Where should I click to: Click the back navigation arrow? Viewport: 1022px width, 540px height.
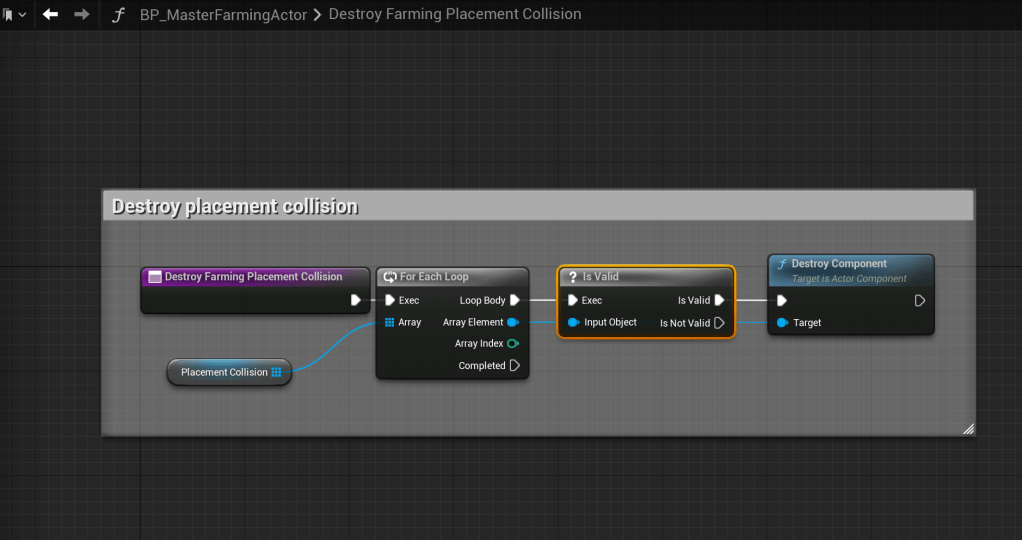coord(50,15)
